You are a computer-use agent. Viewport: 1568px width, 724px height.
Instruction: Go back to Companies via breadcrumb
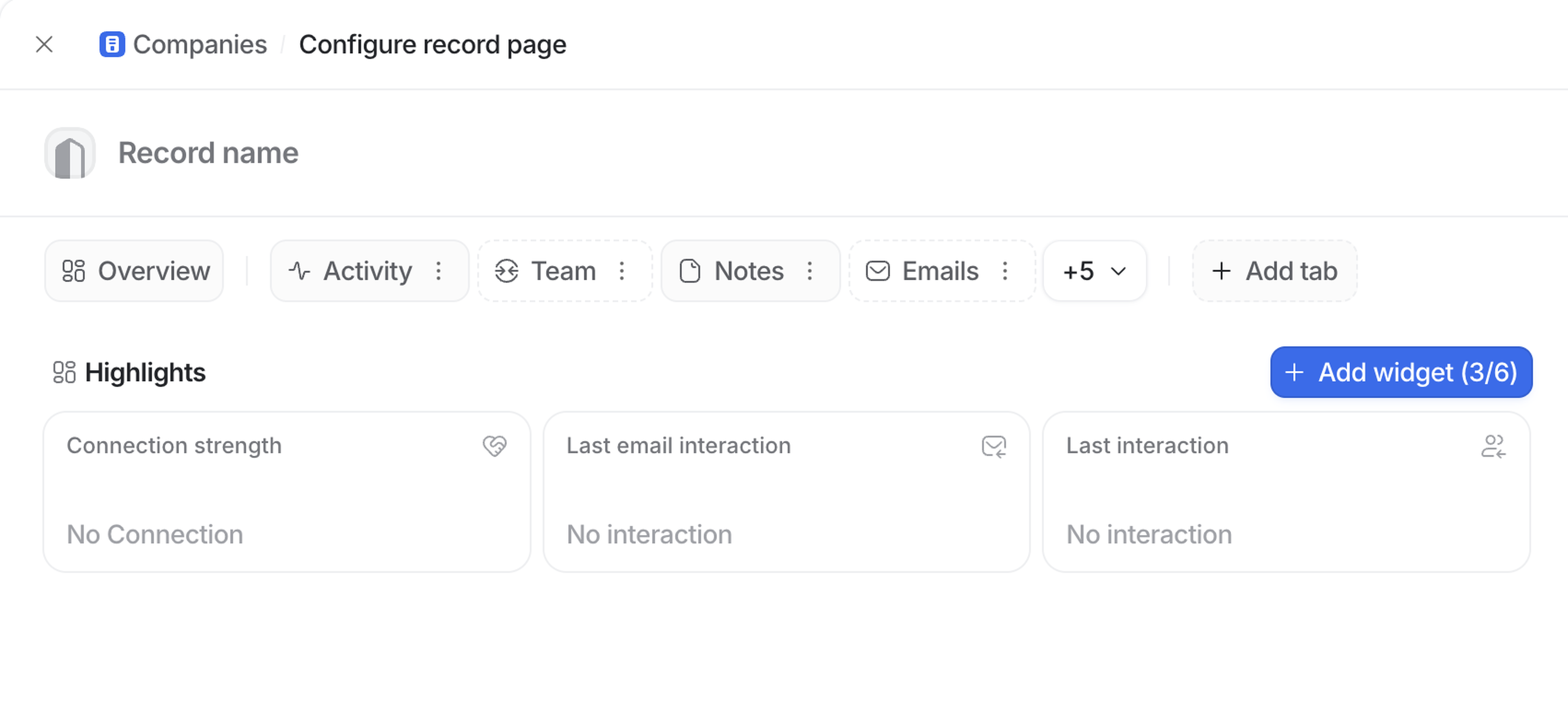[x=200, y=45]
